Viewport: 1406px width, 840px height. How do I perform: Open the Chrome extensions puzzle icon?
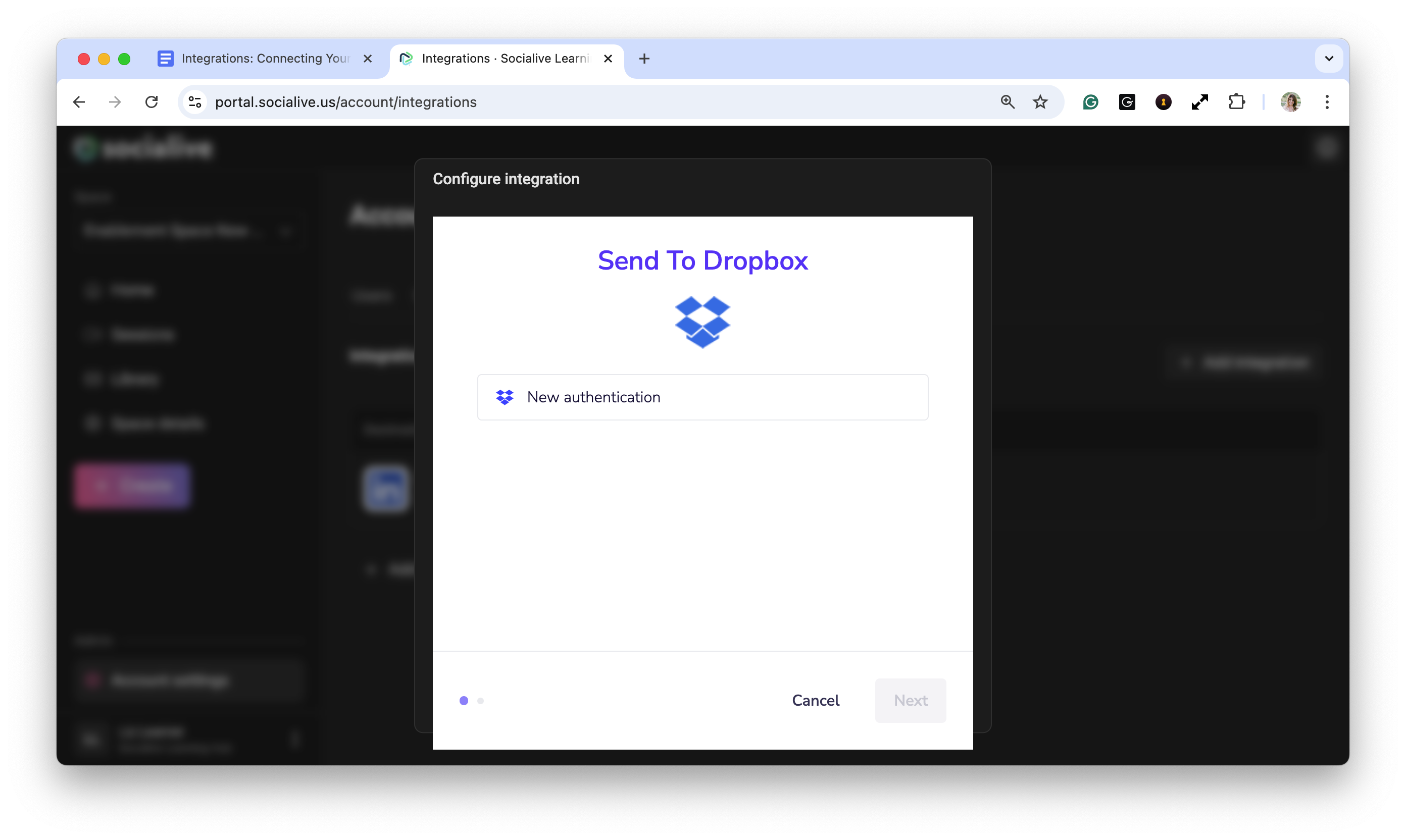pyautogui.click(x=1236, y=102)
